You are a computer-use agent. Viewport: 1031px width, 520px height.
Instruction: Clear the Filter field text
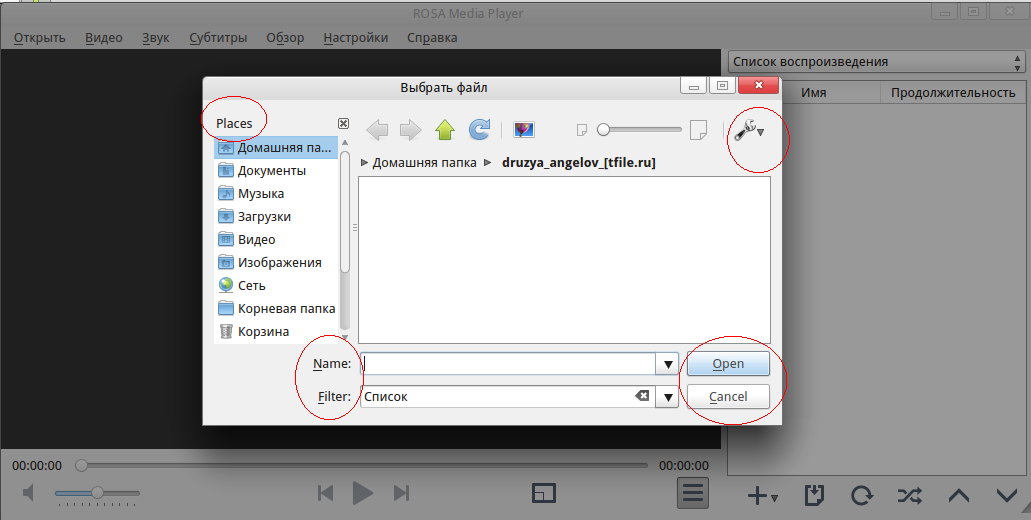point(642,396)
